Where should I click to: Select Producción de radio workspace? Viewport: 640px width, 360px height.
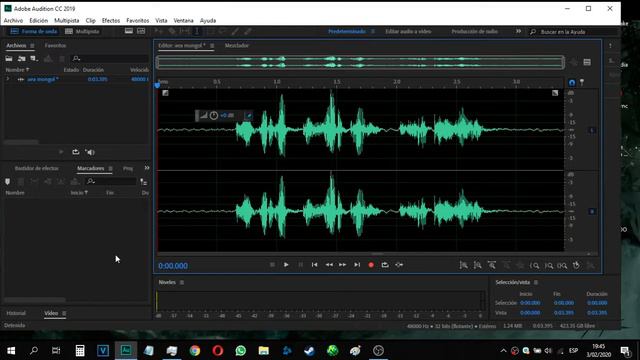pos(474,31)
